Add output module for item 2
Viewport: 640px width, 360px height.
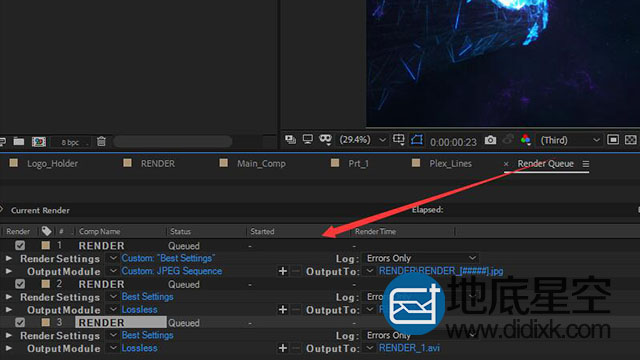[x=282, y=309]
